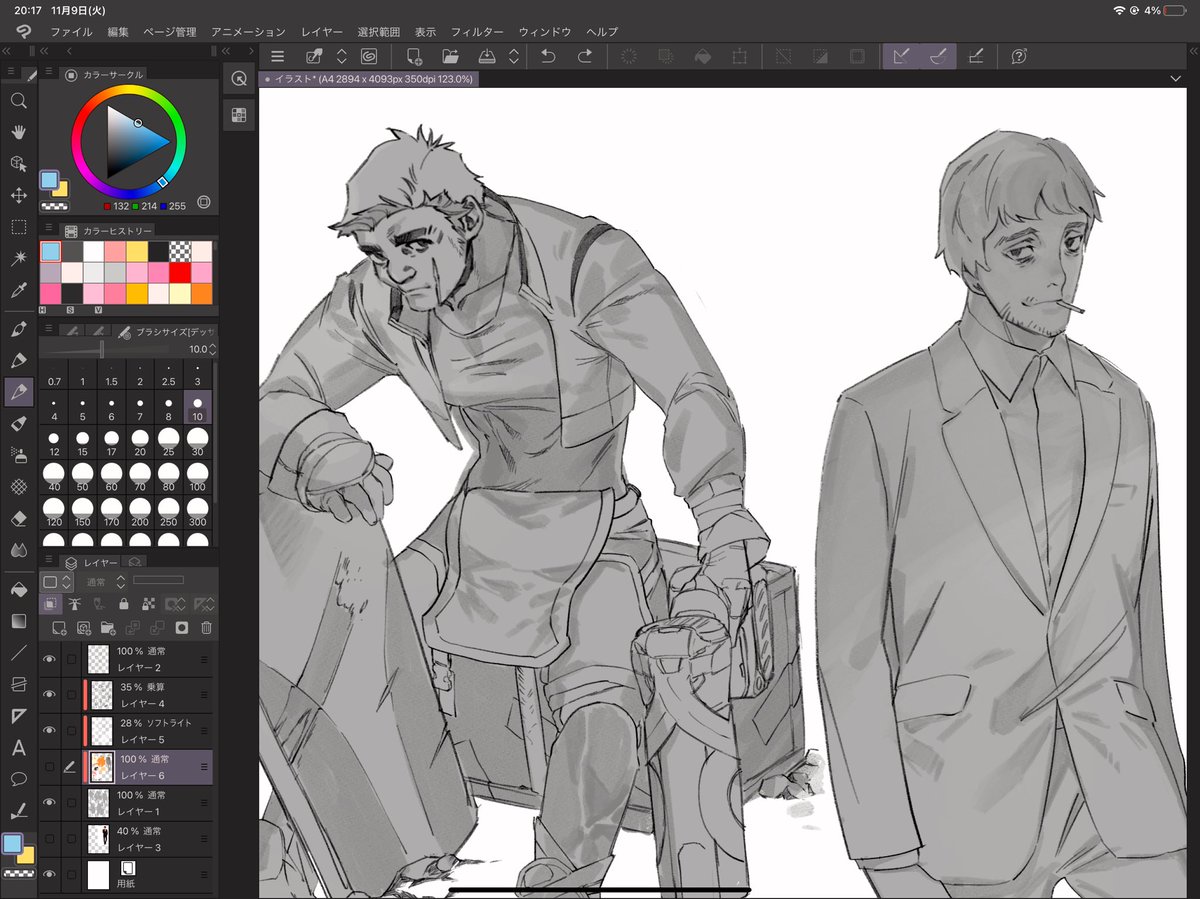Click the orange swatch in color history
Image resolution: width=1200 pixels, height=899 pixels.
tap(202, 293)
